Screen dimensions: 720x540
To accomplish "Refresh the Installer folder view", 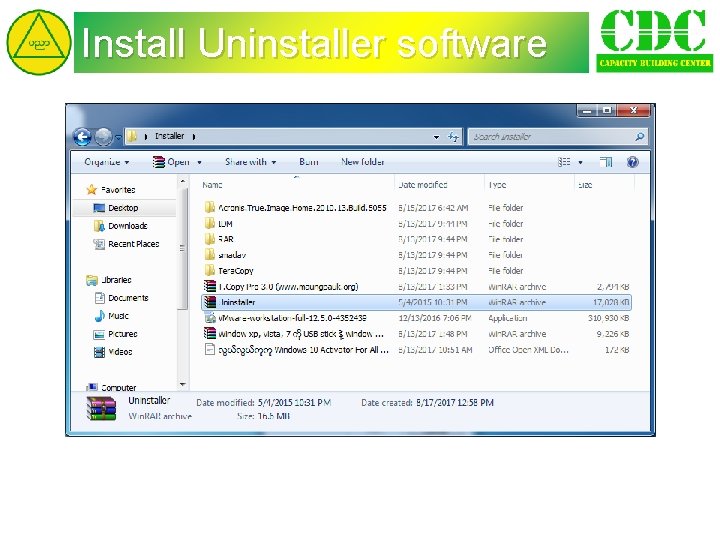I will click(x=453, y=137).
